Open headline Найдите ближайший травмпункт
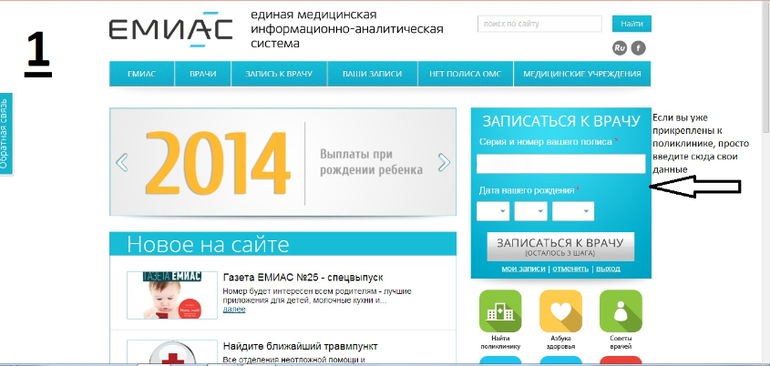Image resolution: width=770 pixels, height=366 pixels. [x=300, y=347]
